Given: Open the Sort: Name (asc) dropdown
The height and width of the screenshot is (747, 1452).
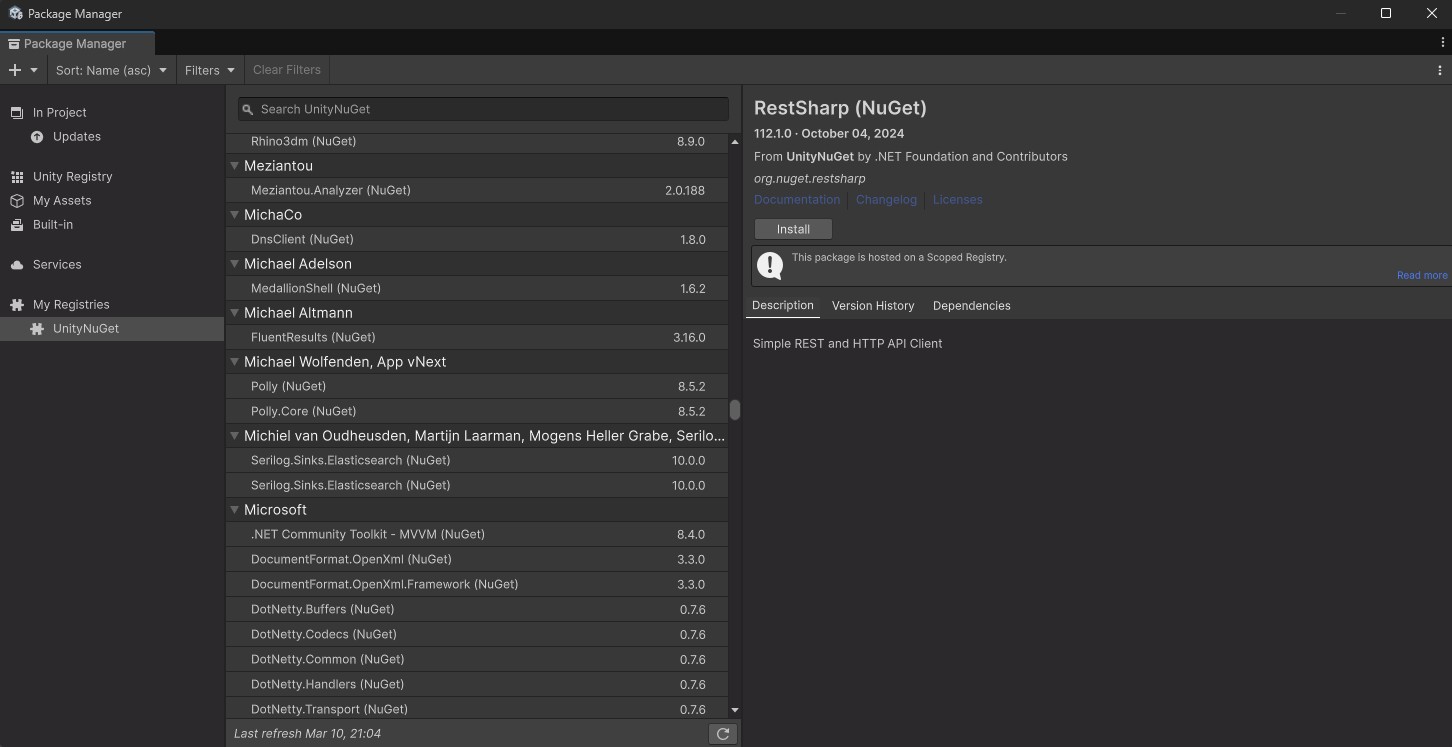Looking at the screenshot, I should pyautogui.click(x=111, y=70).
